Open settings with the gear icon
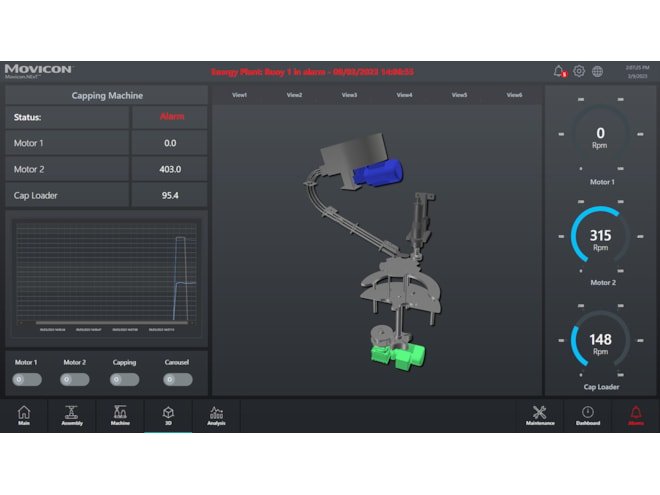Viewport: 660px width, 495px height. [x=579, y=71]
